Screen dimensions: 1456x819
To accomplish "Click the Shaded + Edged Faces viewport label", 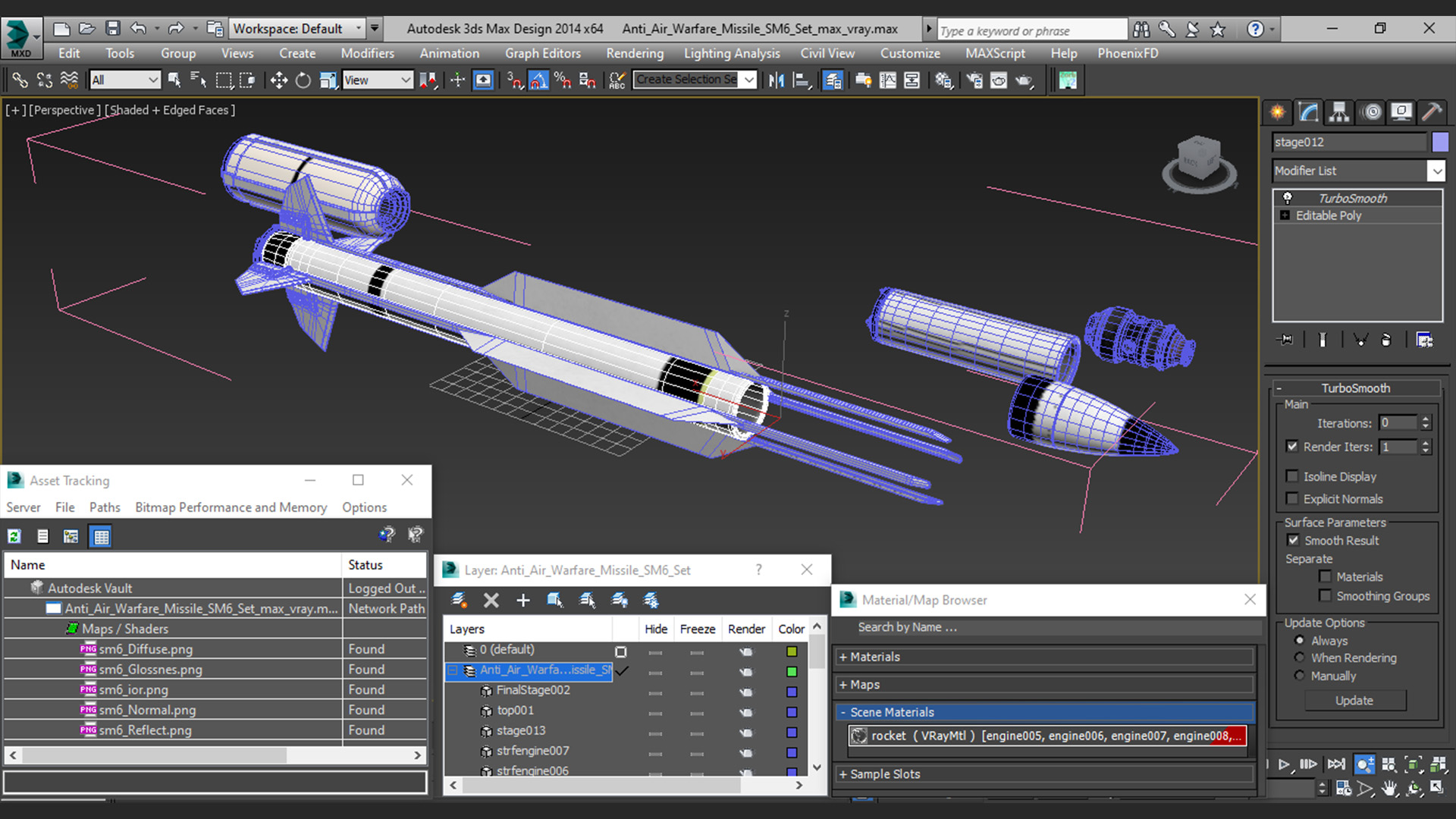I will tap(170, 110).
